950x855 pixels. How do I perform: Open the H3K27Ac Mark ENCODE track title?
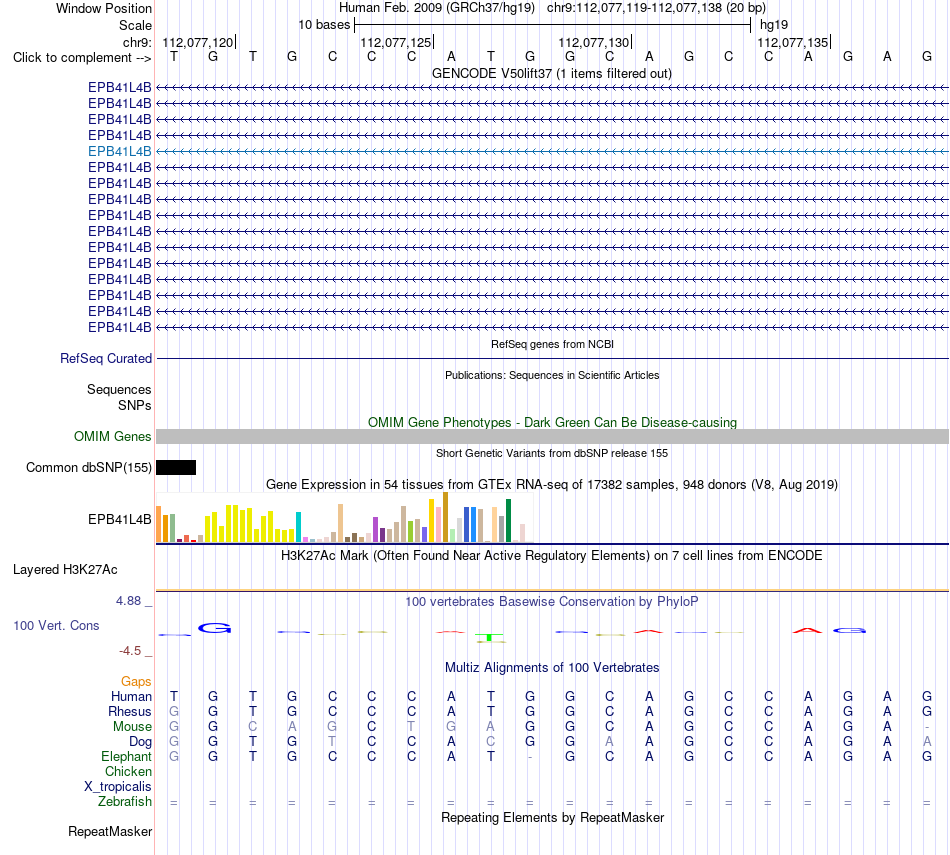[x=552, y=556]
